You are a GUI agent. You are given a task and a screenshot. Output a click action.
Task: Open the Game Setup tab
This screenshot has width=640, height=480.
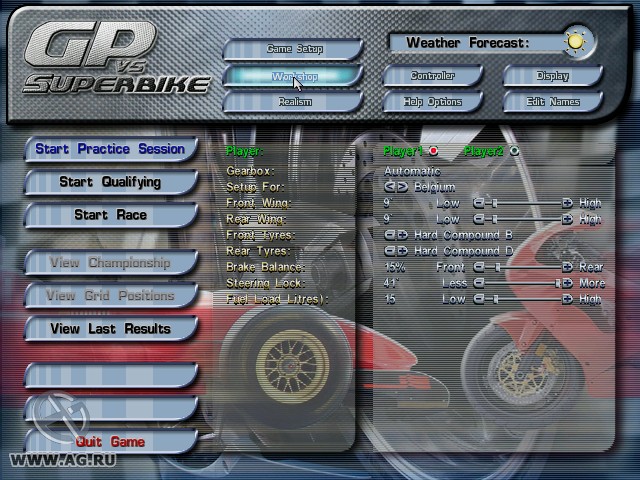point(293,49)
